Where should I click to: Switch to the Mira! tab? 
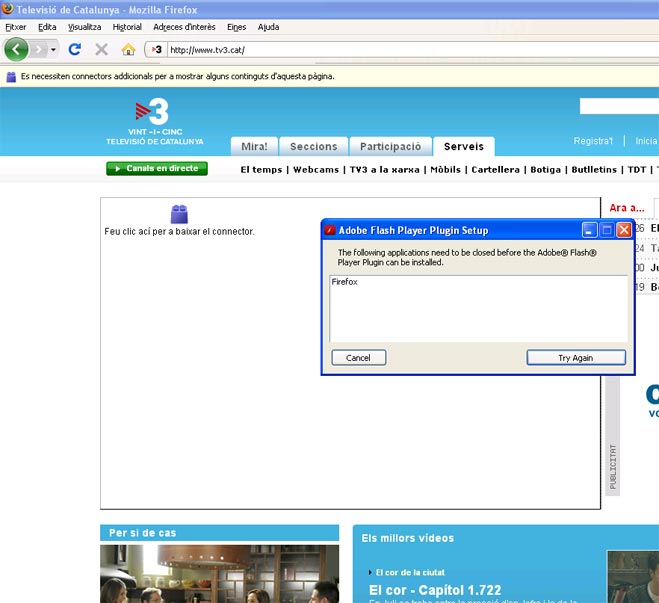[x=254, y=146]
